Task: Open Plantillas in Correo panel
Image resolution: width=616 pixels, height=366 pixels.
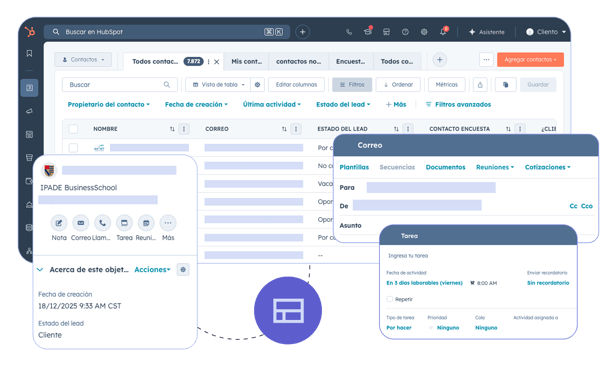Action: [354, 167]
